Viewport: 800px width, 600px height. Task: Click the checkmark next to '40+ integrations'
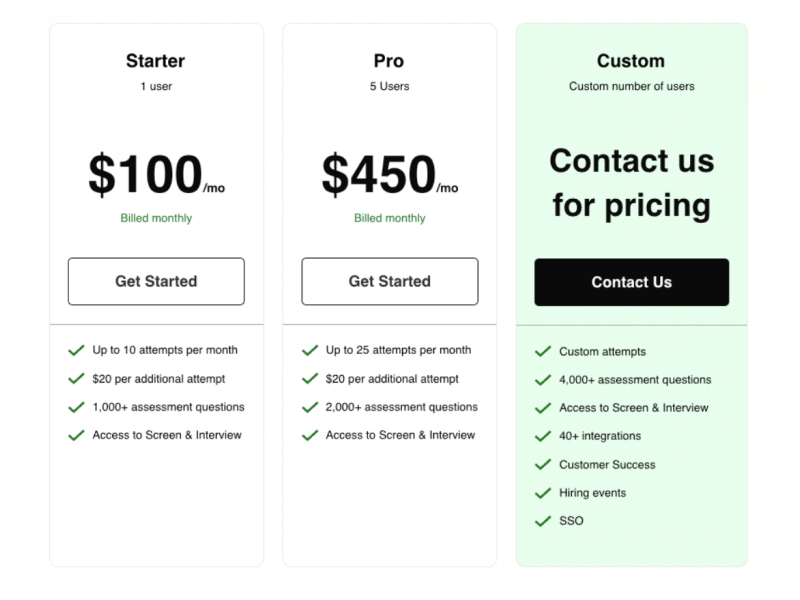pyautogui.click(x=544, y=437)
